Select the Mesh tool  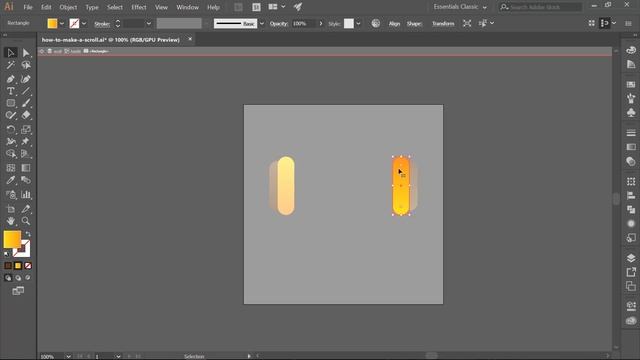click(11, 168)
